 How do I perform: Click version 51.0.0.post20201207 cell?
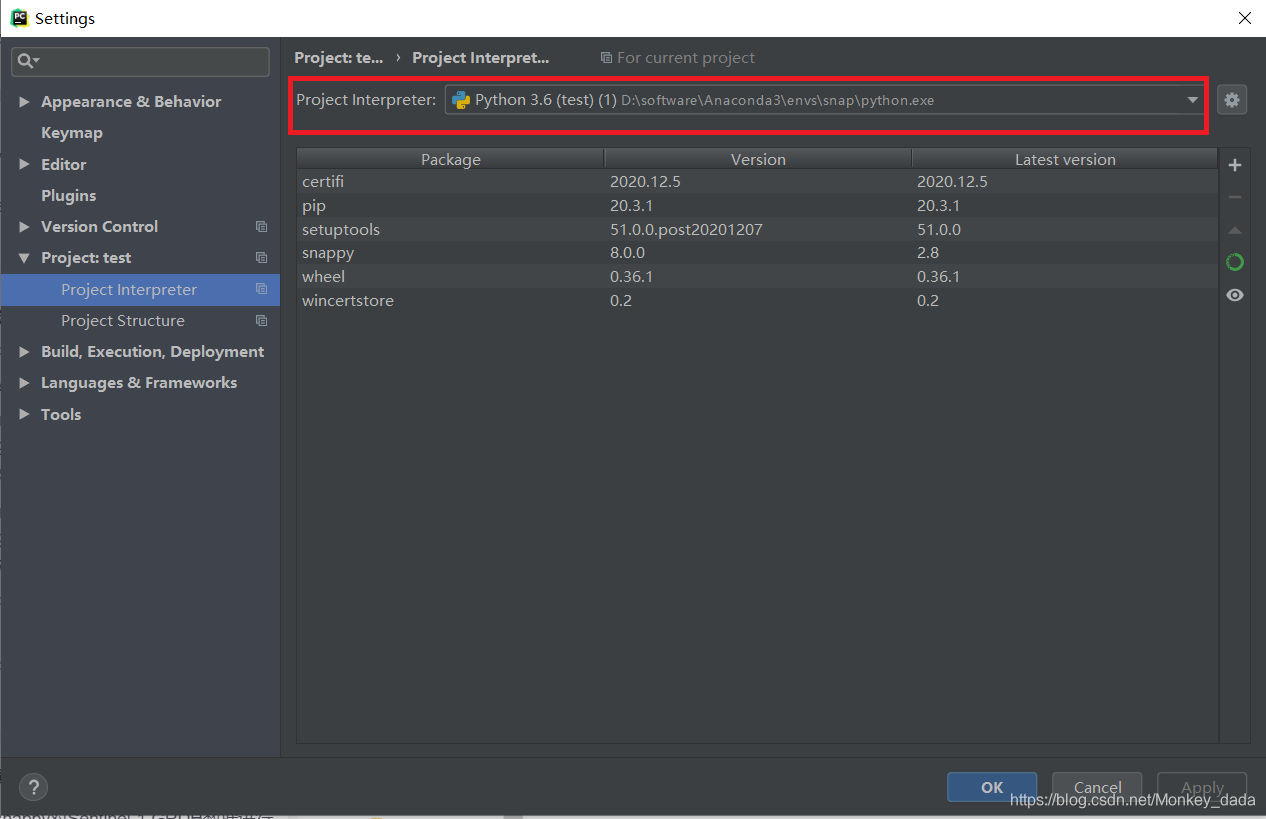686,230
